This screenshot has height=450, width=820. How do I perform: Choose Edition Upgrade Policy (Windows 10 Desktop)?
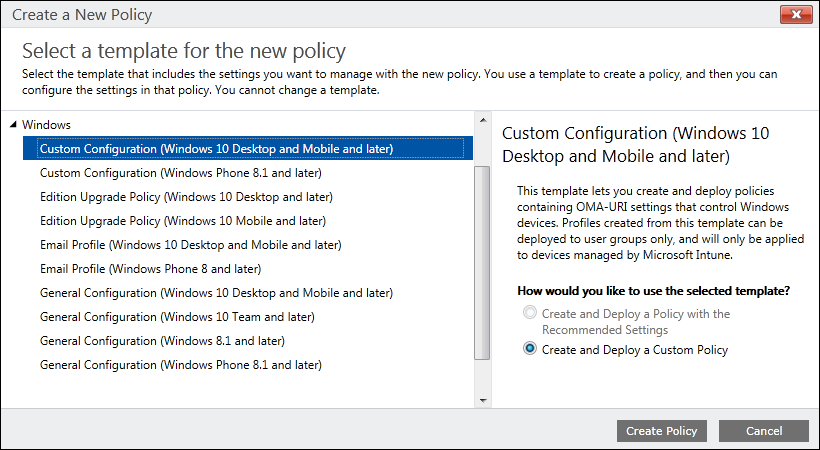pos(186,197)
